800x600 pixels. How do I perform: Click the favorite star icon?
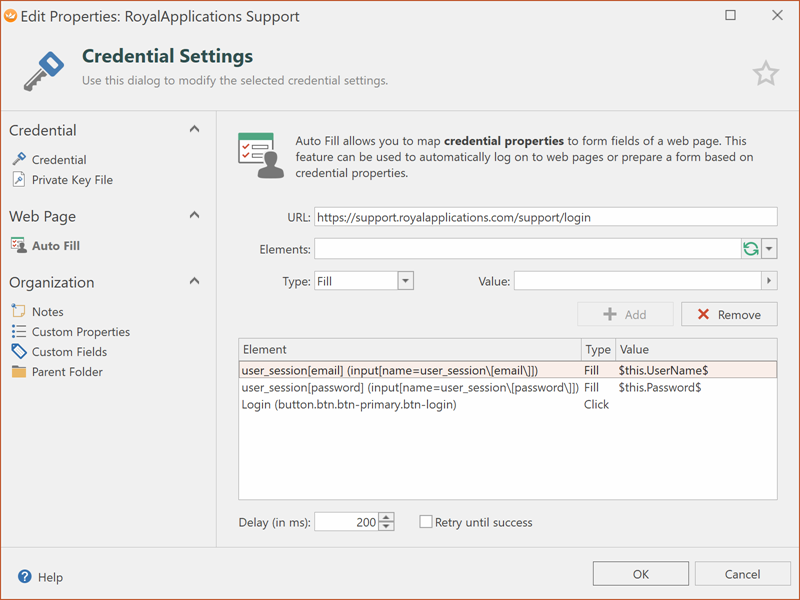click(765, 73)
